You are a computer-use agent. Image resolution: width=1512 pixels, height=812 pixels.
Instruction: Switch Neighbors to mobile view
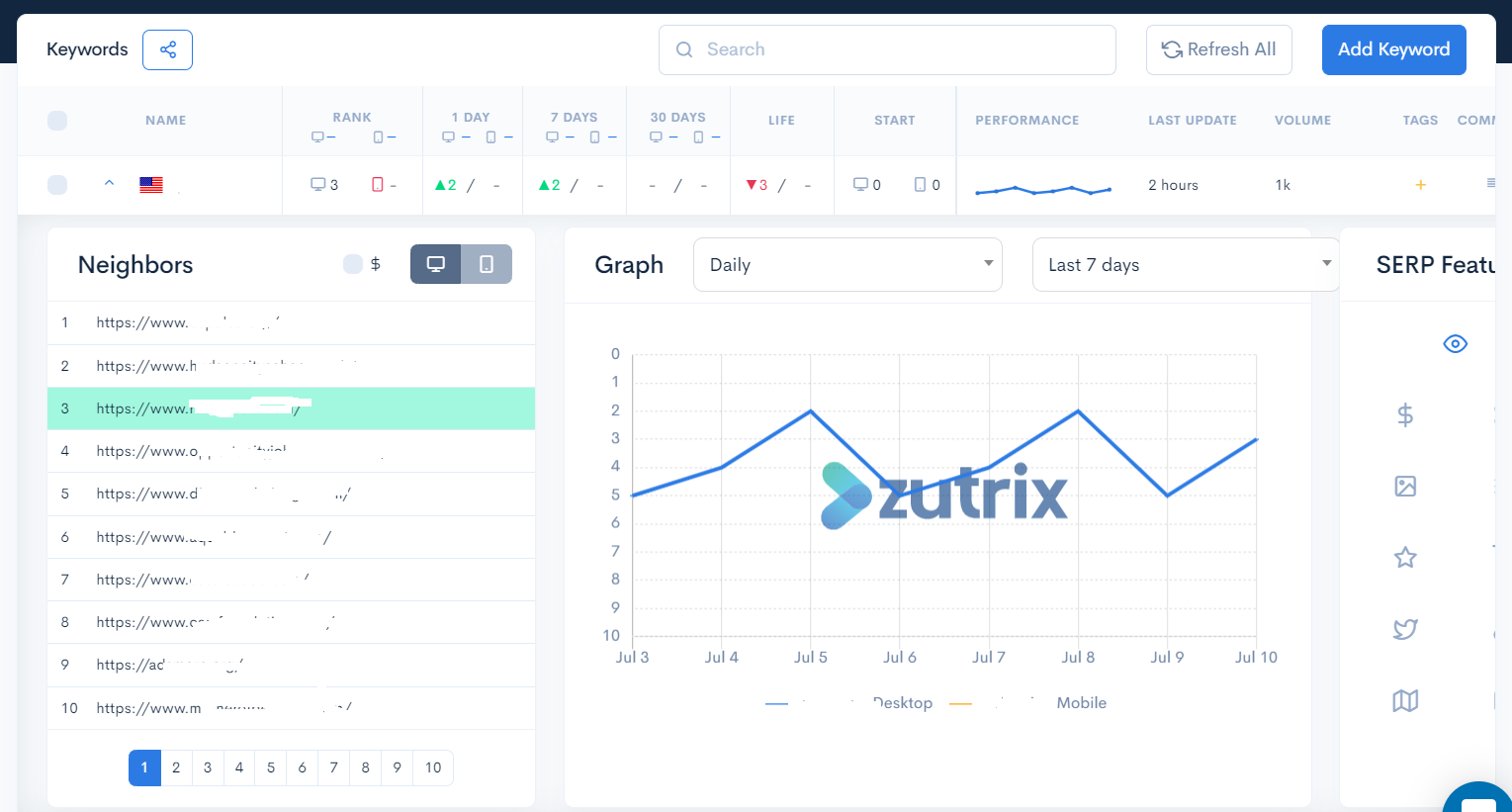click(x=487, y=264)
